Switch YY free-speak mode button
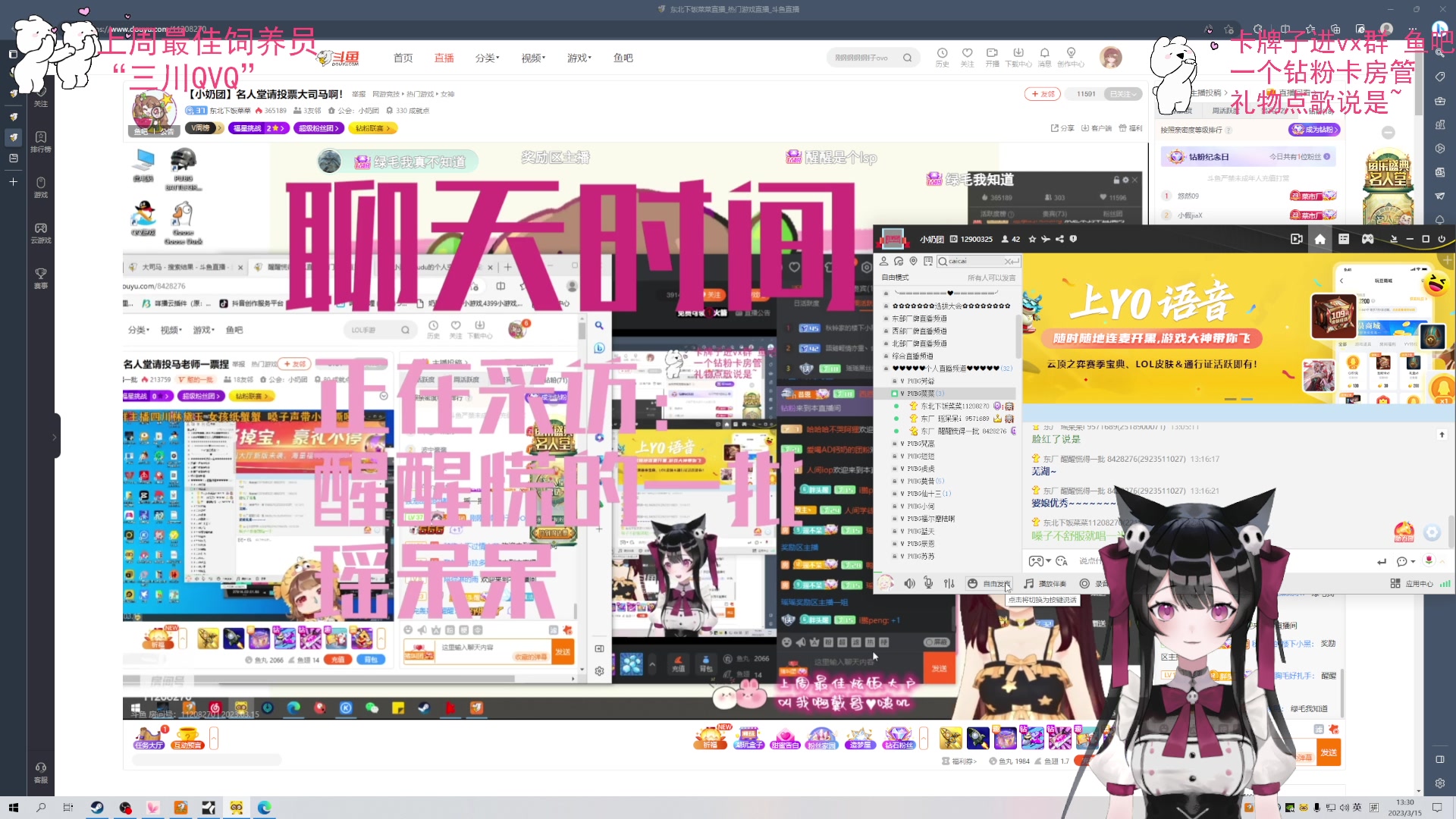Screen dimensions: 1456x819 [989, 583]
